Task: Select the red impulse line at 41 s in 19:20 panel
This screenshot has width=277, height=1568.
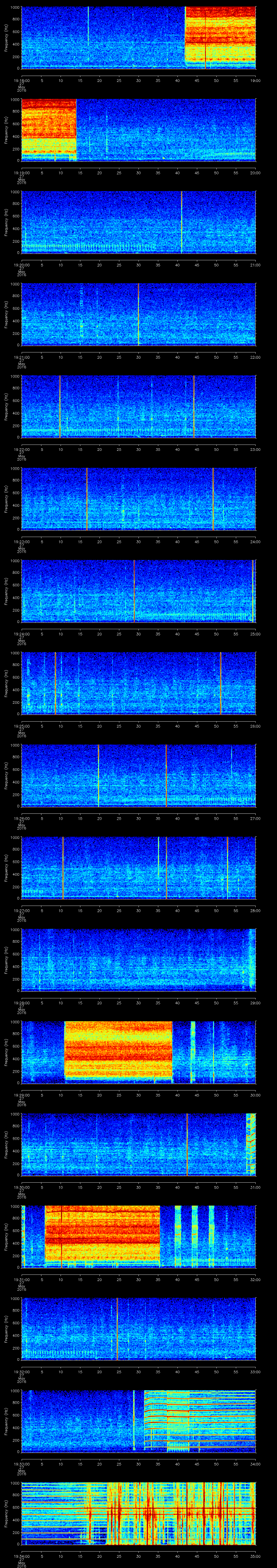Action: point(182,222)
